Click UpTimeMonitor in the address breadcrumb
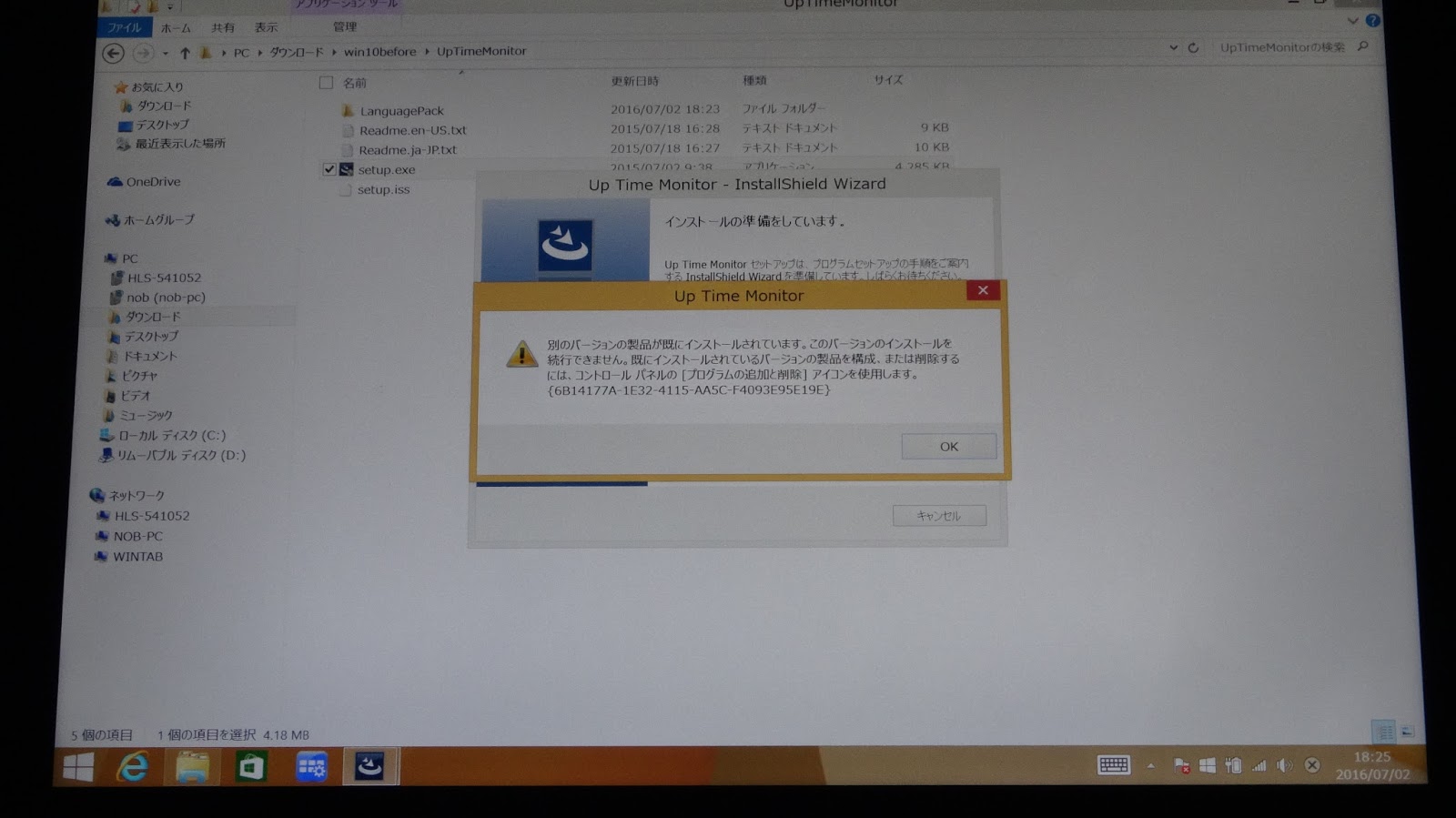1456x818 pixels. point(481,51)
